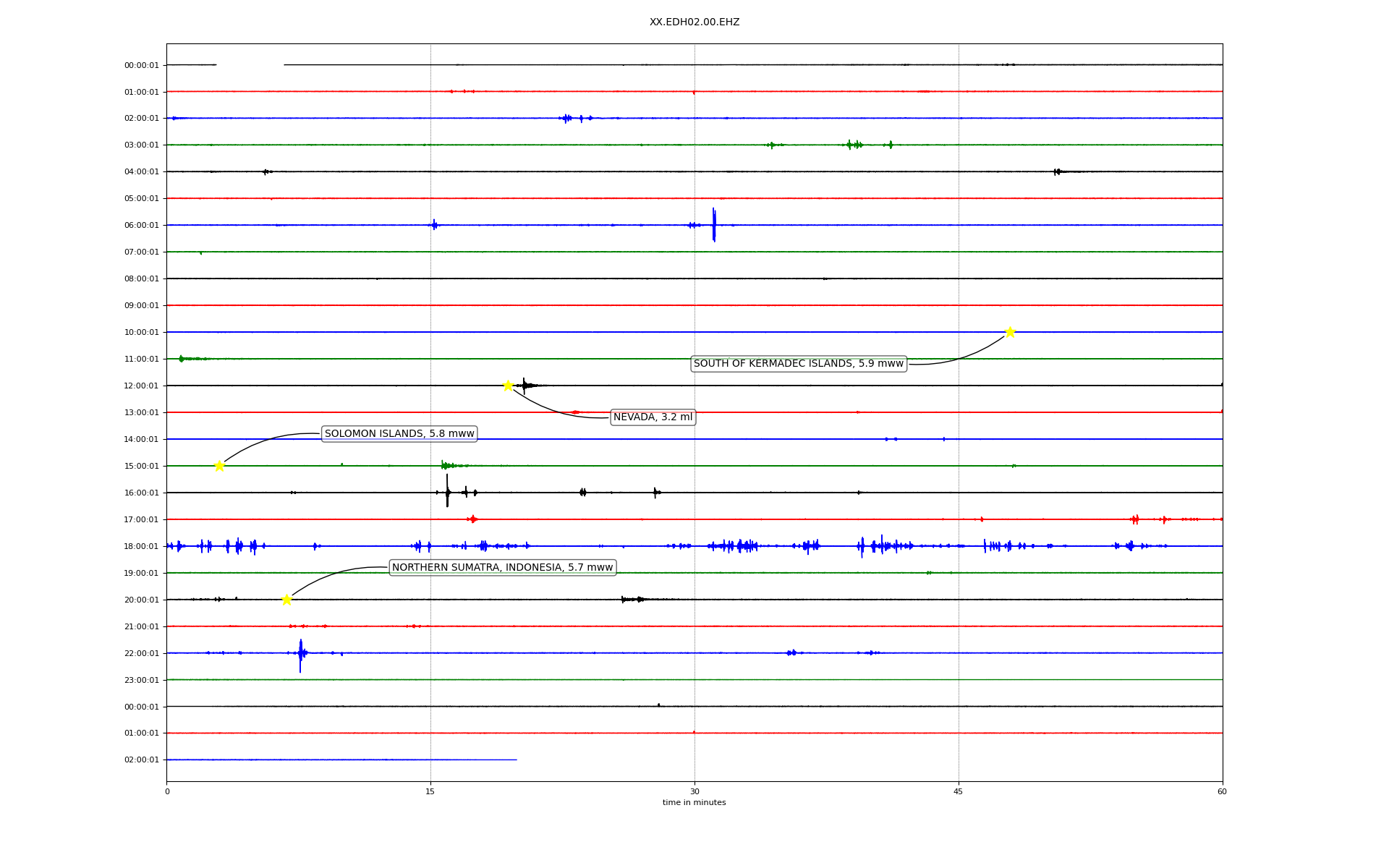Click the star marker for Kermadec Islands event
The width and height of the screenshot is (1389, 868).
click(x=1010, y=332)
